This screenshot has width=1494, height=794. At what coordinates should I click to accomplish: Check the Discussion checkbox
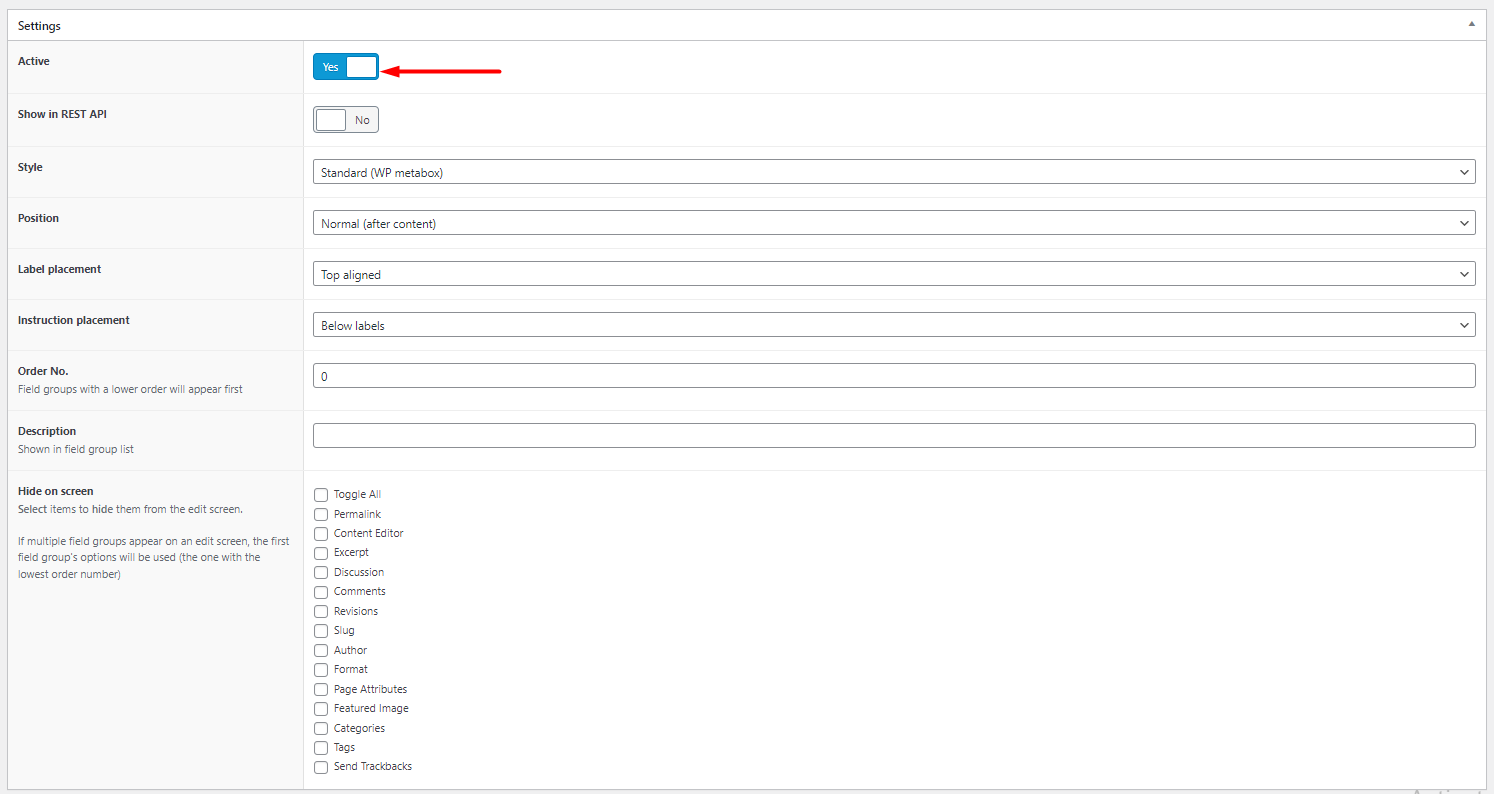tap(321, 571)
